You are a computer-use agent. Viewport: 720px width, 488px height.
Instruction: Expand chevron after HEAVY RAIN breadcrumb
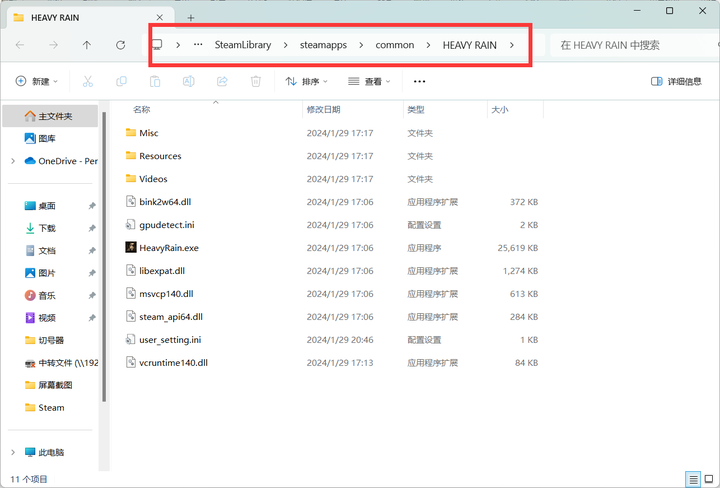512,45
